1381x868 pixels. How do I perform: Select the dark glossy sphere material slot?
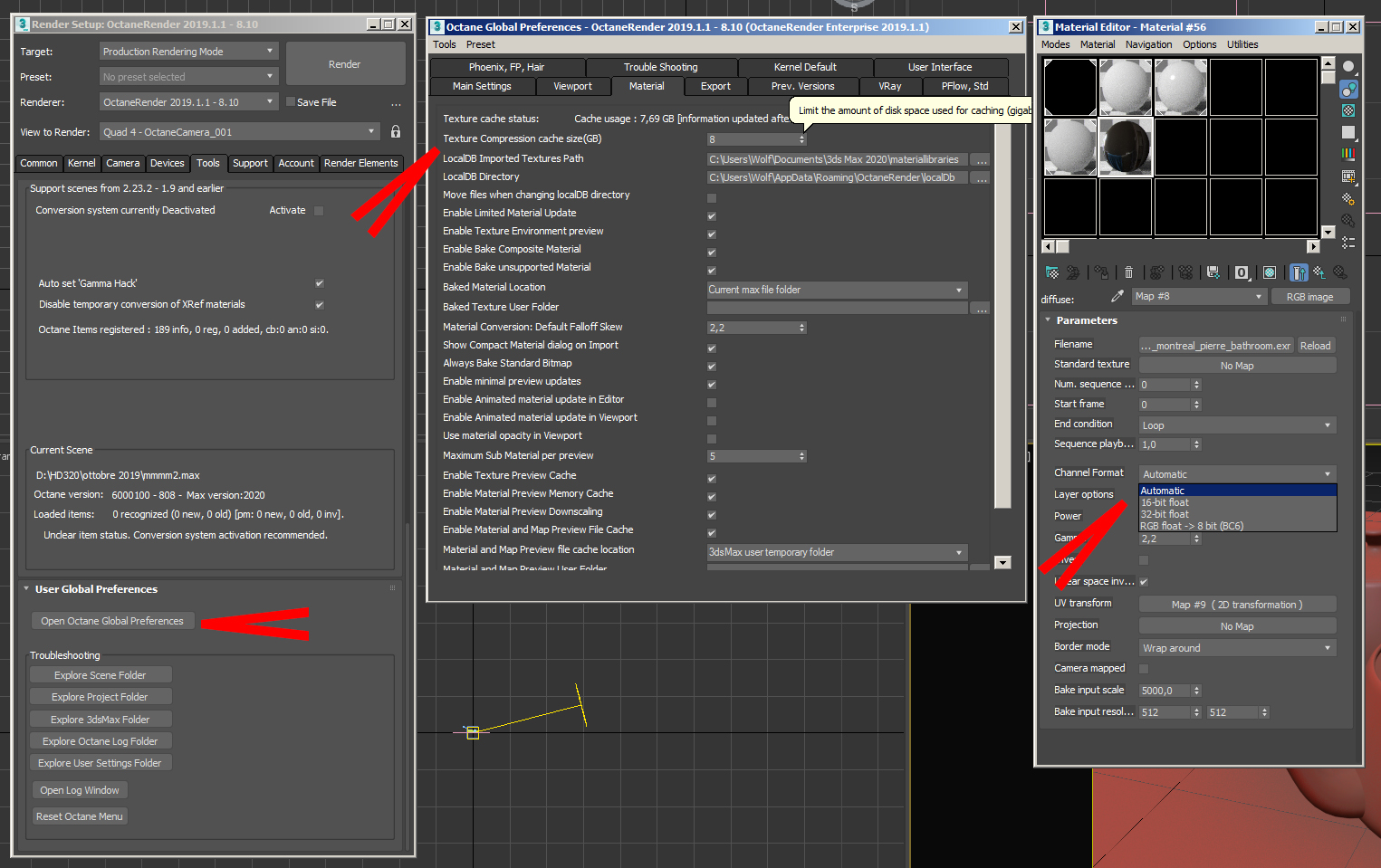click(1126, 147)
